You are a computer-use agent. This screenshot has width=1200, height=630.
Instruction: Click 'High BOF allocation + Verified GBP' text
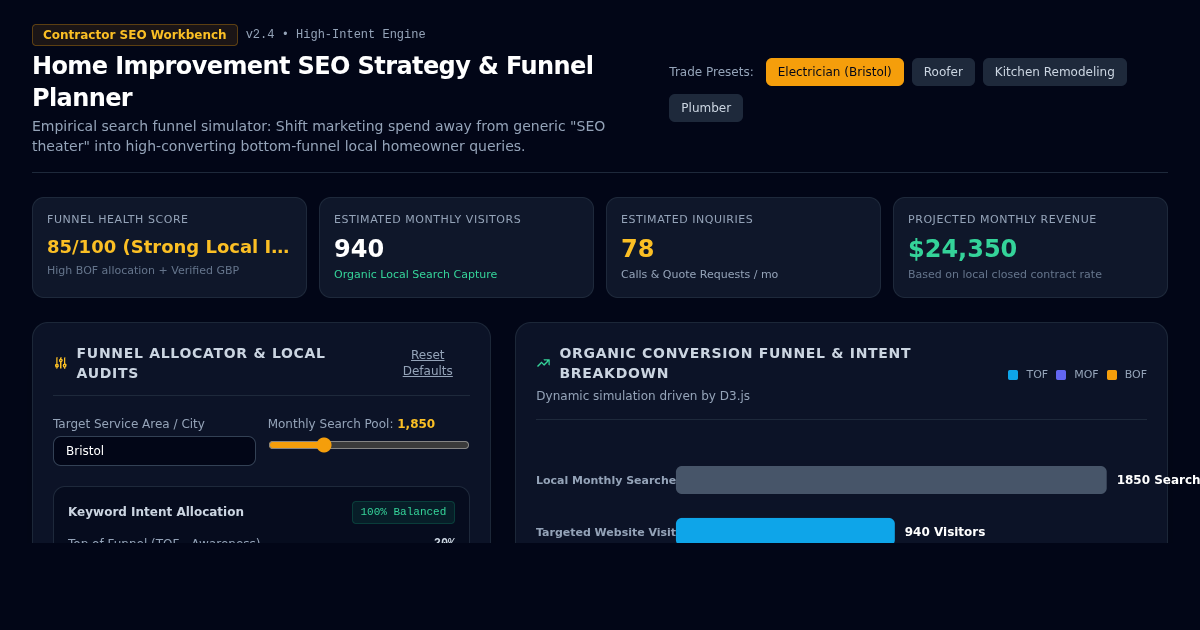click(143, 270)
